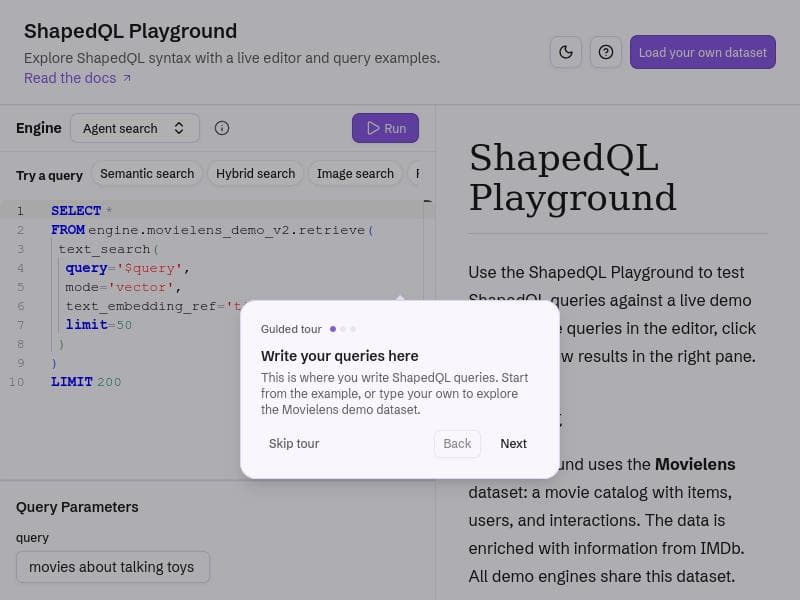Screen dimensions: 800x600
Task: Select the Semantic search example query
Action: [x=147, y=173]
